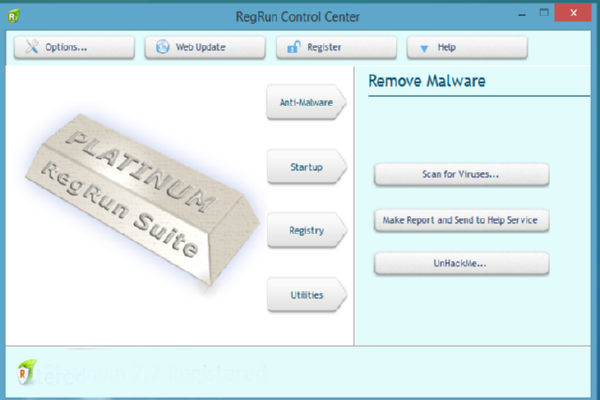Click the wrench and screwdriver Options icon
Screen dimensions: 600x400
tap(32, 47)
